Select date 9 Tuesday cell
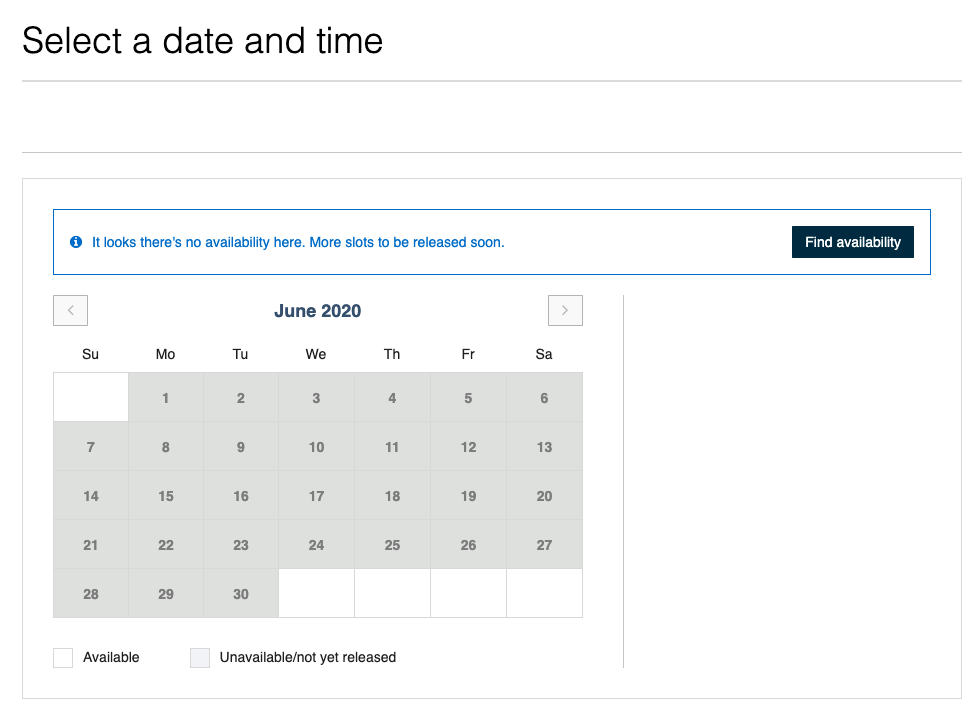Viewport: 972px width, 711px height. (241, 447)
